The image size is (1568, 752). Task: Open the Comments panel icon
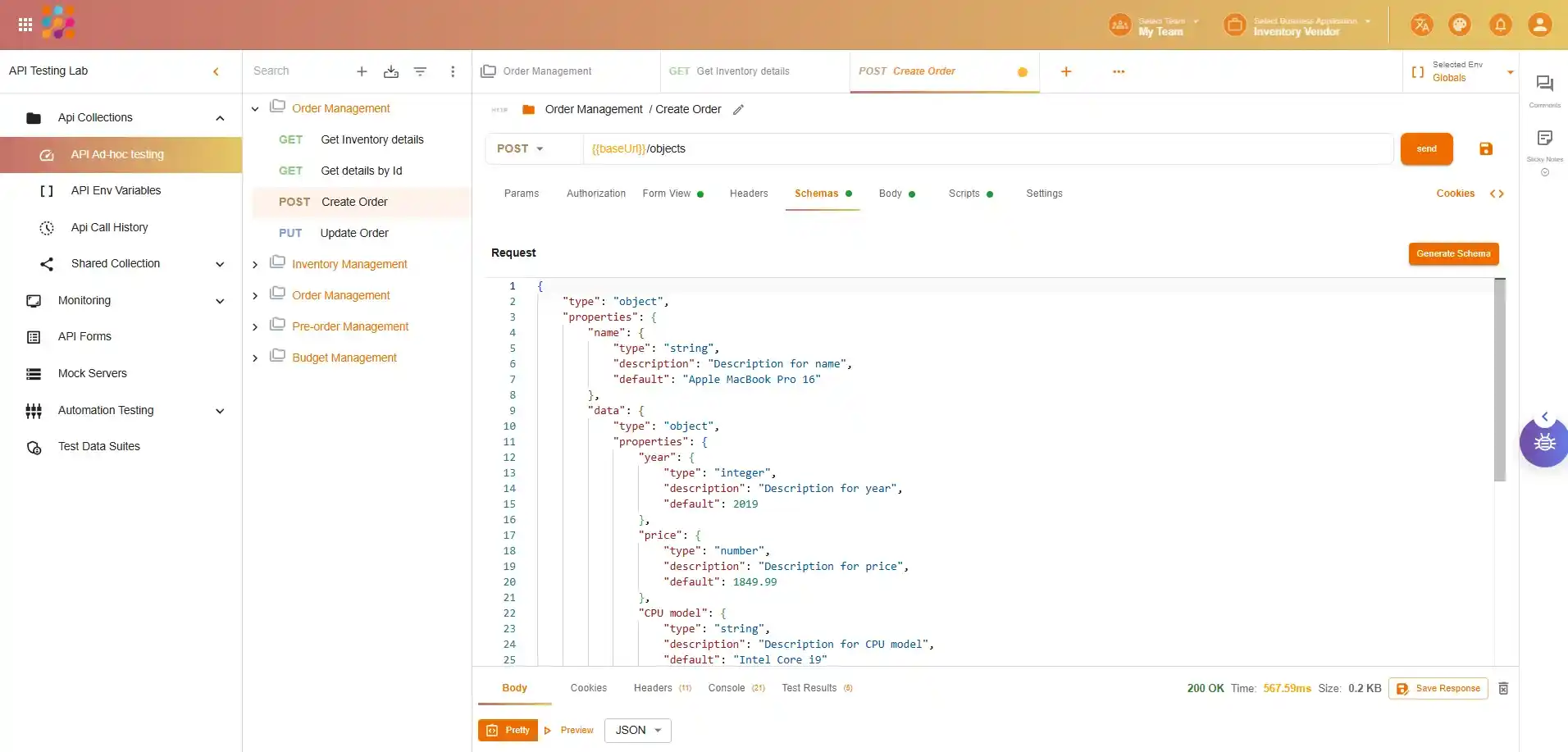[1544, 84]
